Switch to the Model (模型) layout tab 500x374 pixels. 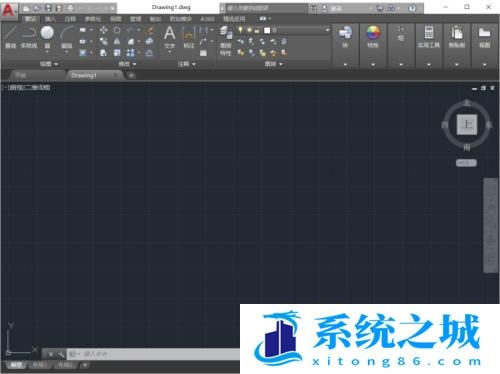tap(16, 365)
